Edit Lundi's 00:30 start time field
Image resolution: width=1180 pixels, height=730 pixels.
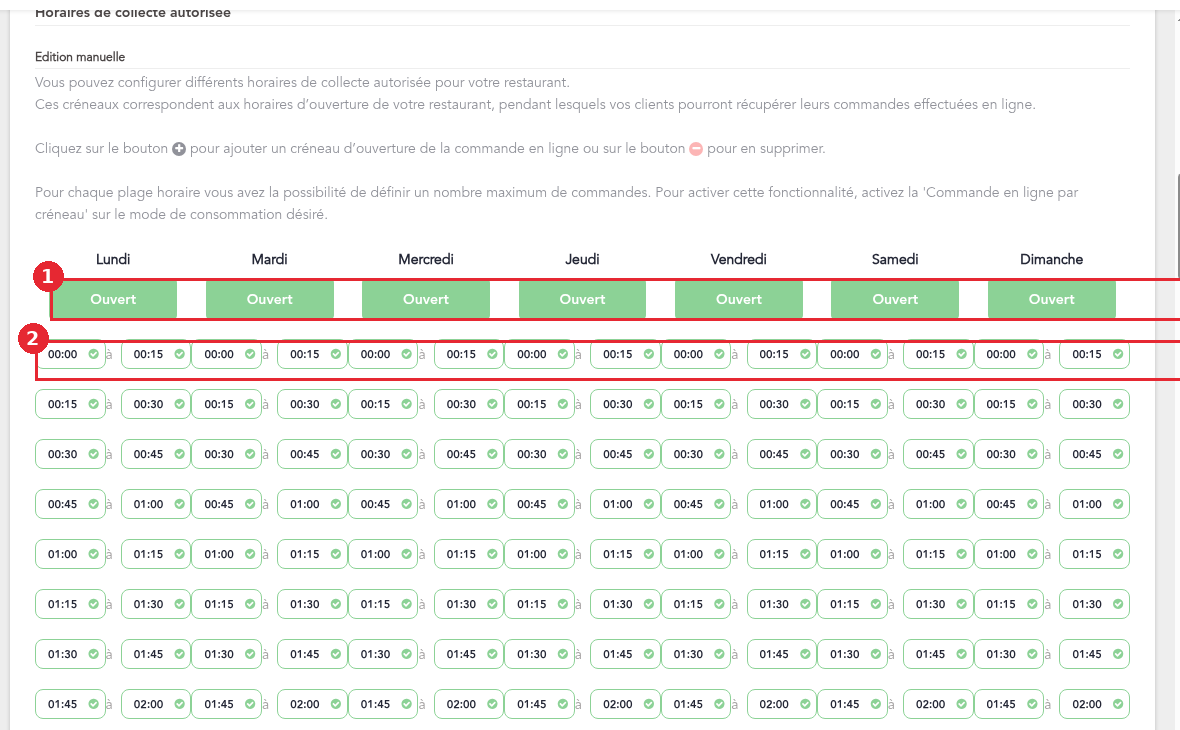(x=70, y=454)
